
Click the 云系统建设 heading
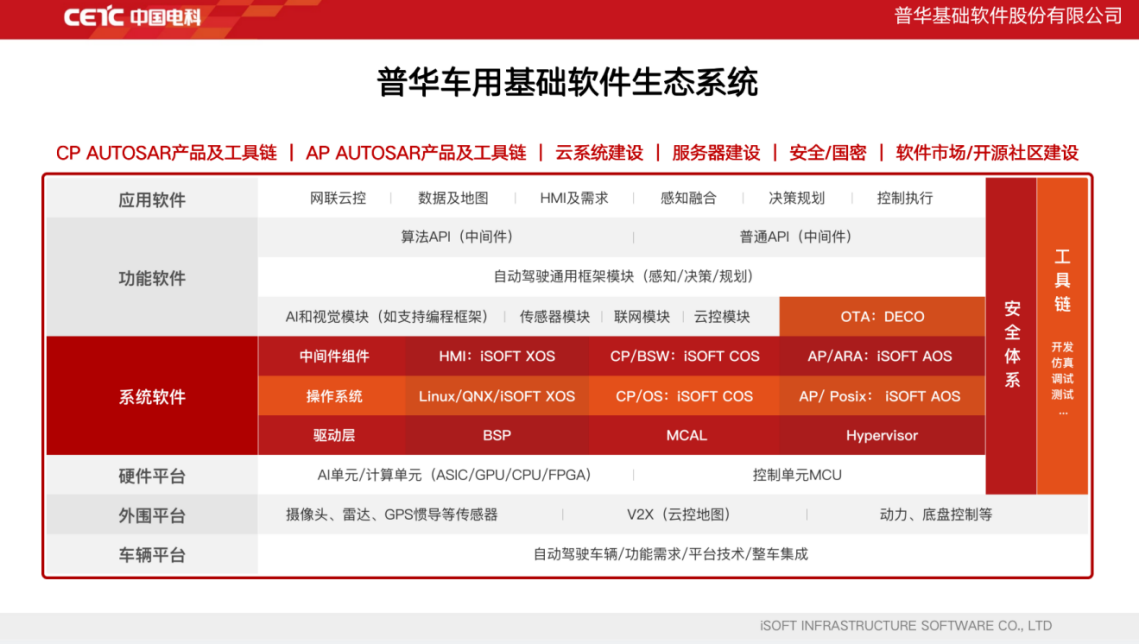tap(599, 153)
